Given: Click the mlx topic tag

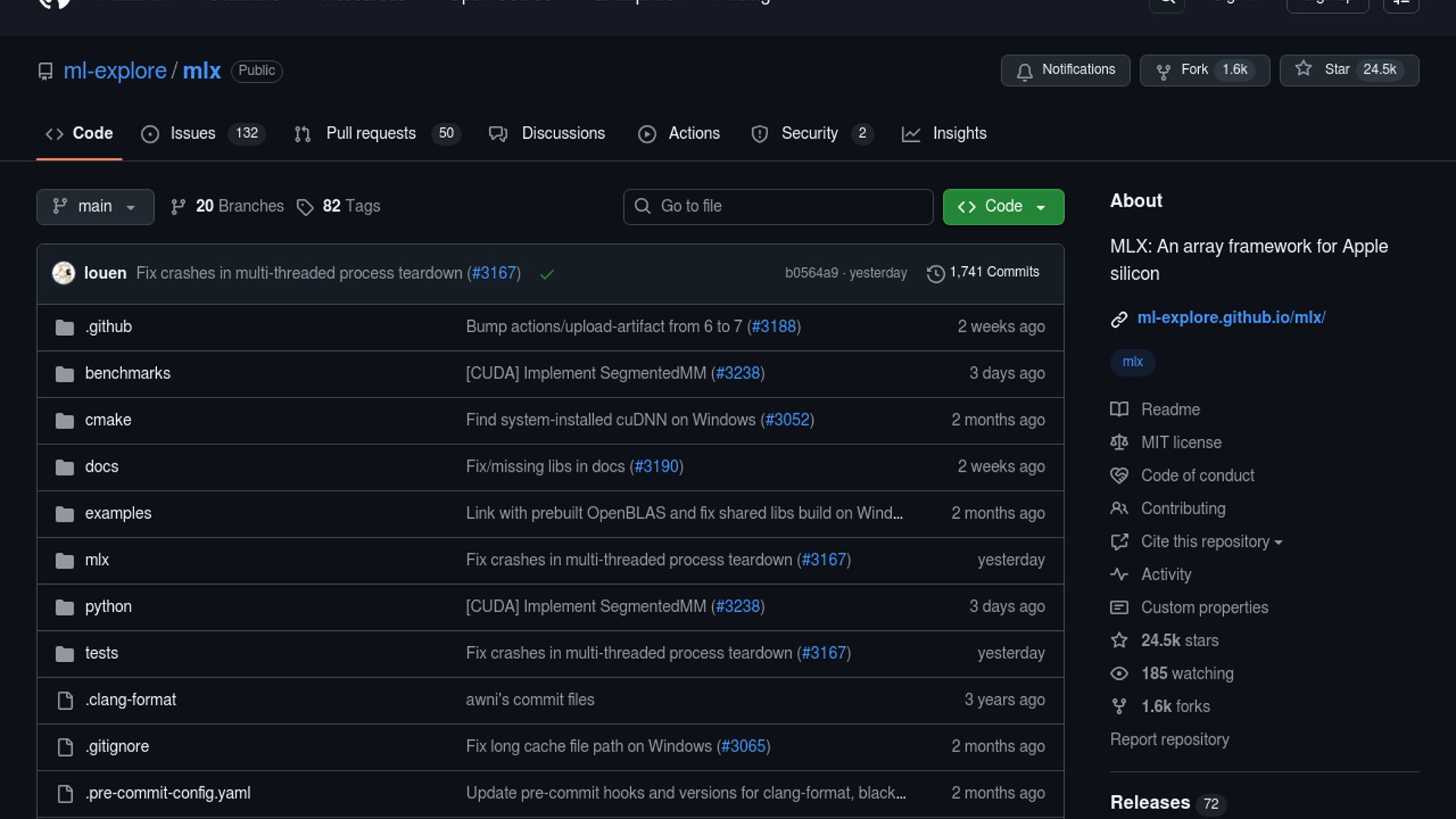Looking at the screenshot, I should click(x=1132, y=362).
